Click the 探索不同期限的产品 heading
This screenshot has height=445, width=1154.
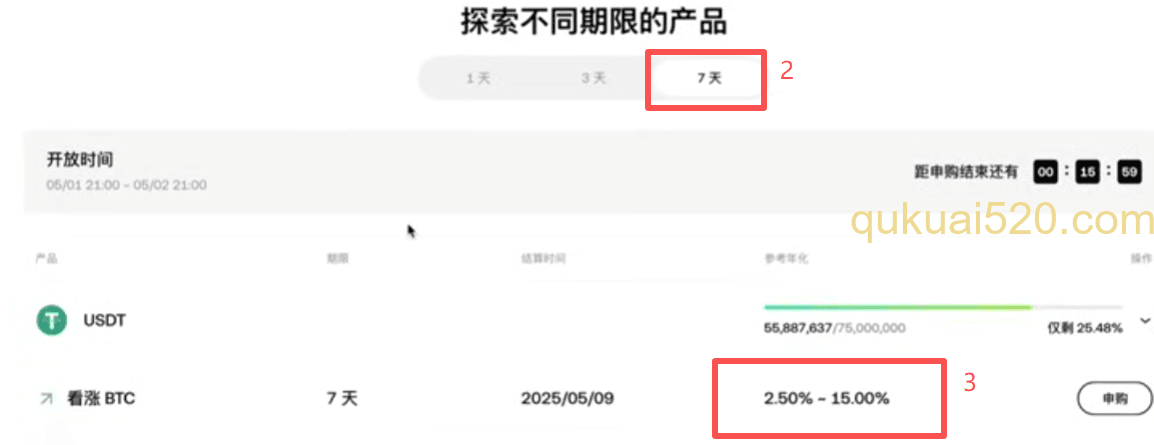[594, 22]
